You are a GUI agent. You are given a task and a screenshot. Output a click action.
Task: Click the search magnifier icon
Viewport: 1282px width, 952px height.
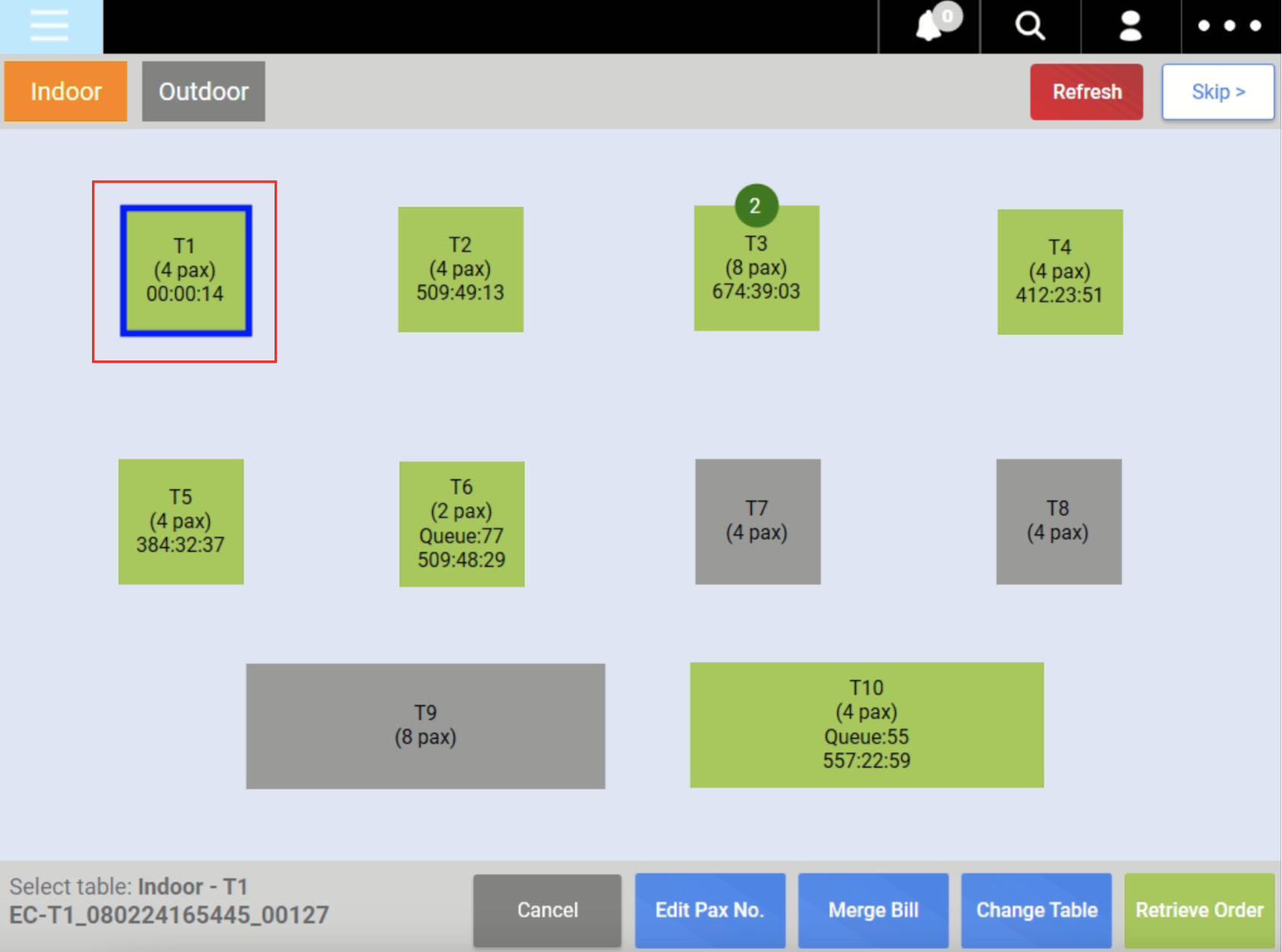click(x=1030, y=27)
